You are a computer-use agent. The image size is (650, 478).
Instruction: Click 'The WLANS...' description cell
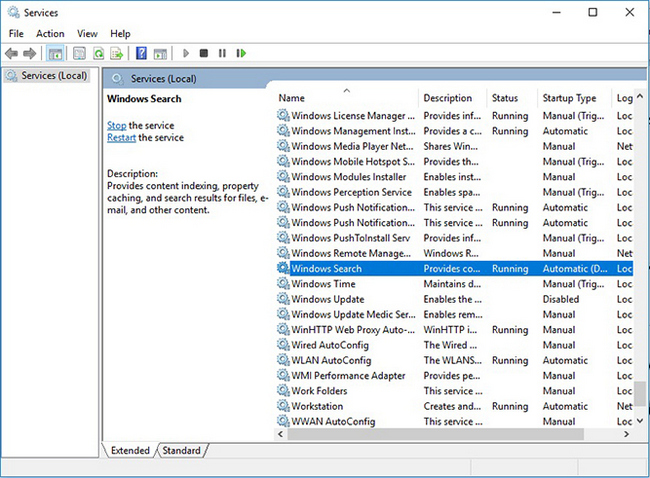pyautogui.click(x=453, y=360)
